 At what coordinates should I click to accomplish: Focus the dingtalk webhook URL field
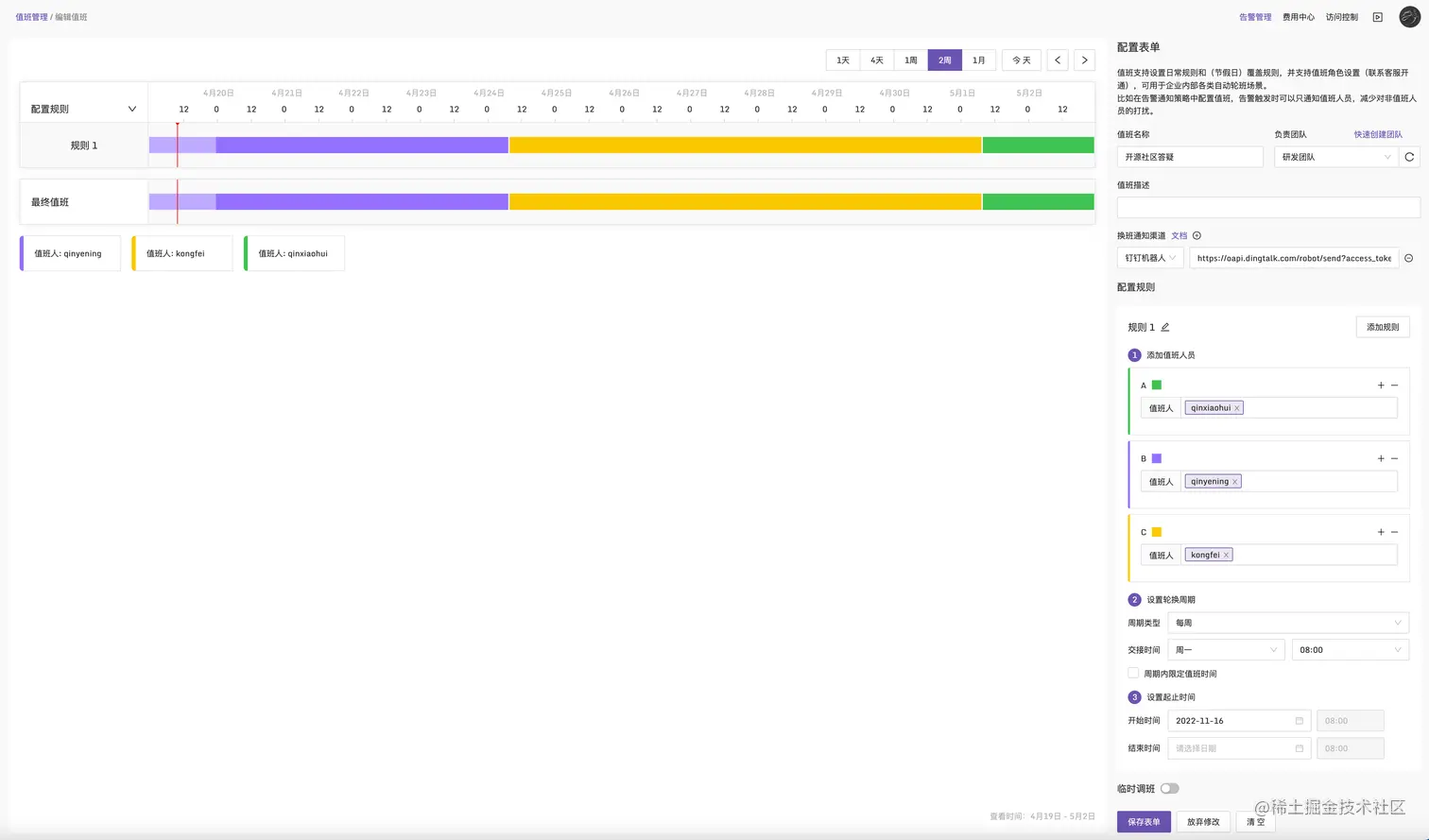coord(1294,258)
